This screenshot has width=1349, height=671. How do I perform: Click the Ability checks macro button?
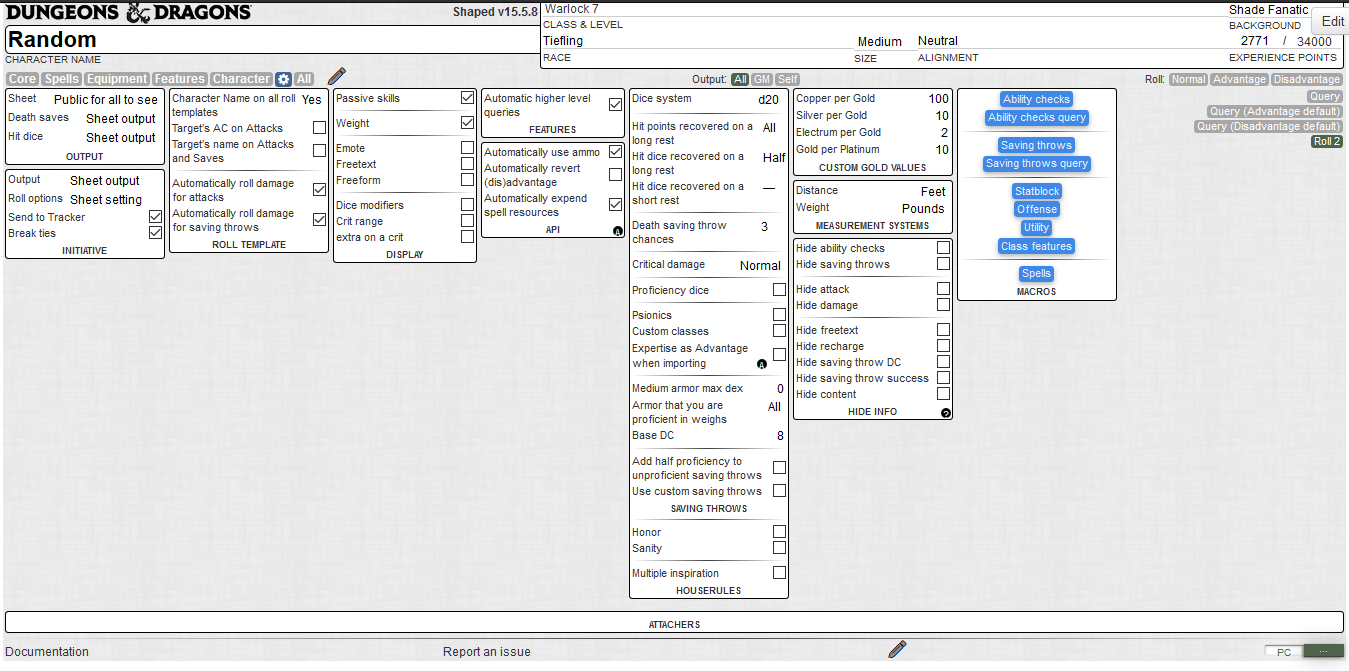point(1037,99)
